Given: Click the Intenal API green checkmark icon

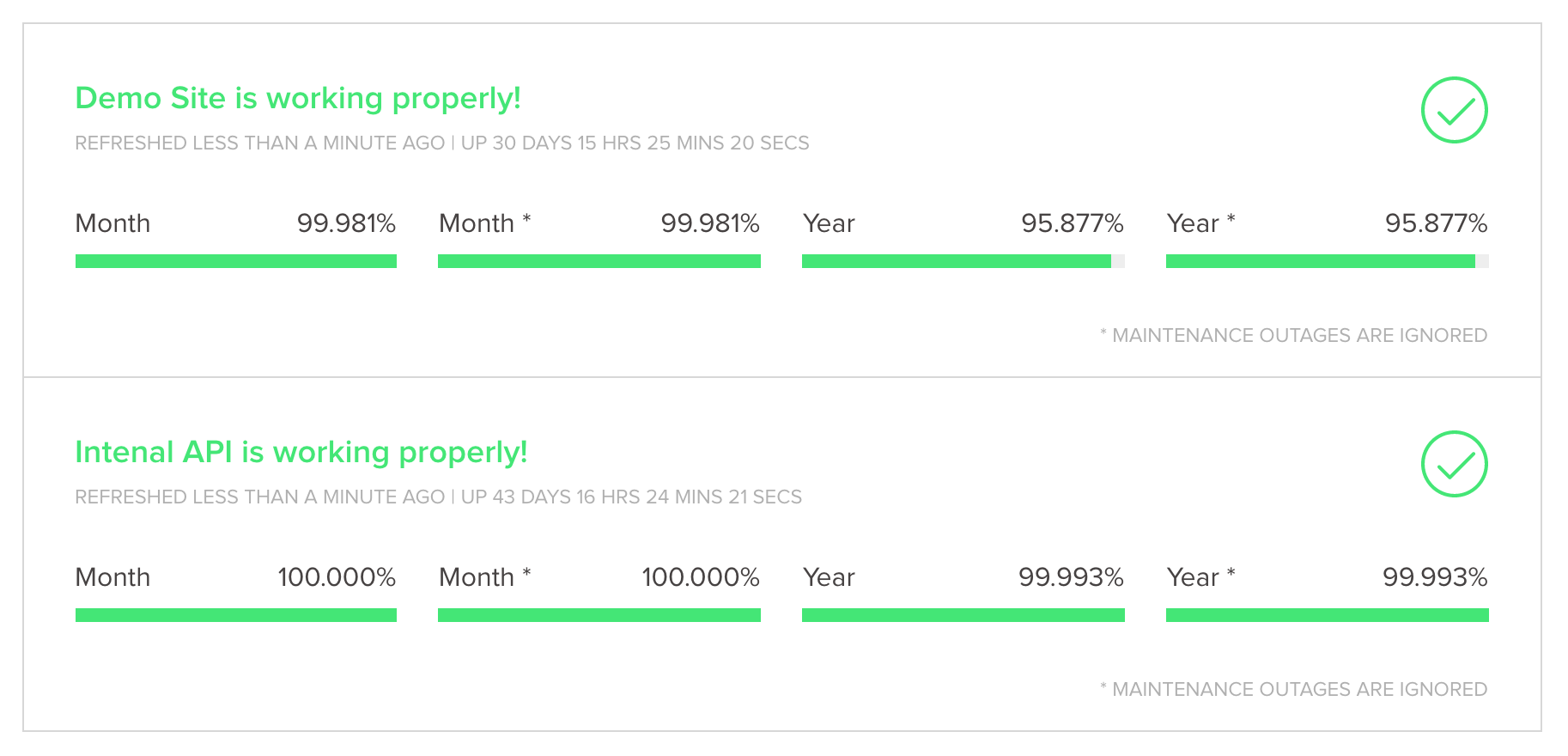Looking at the screenshot, I should (x=1454, y=464).
